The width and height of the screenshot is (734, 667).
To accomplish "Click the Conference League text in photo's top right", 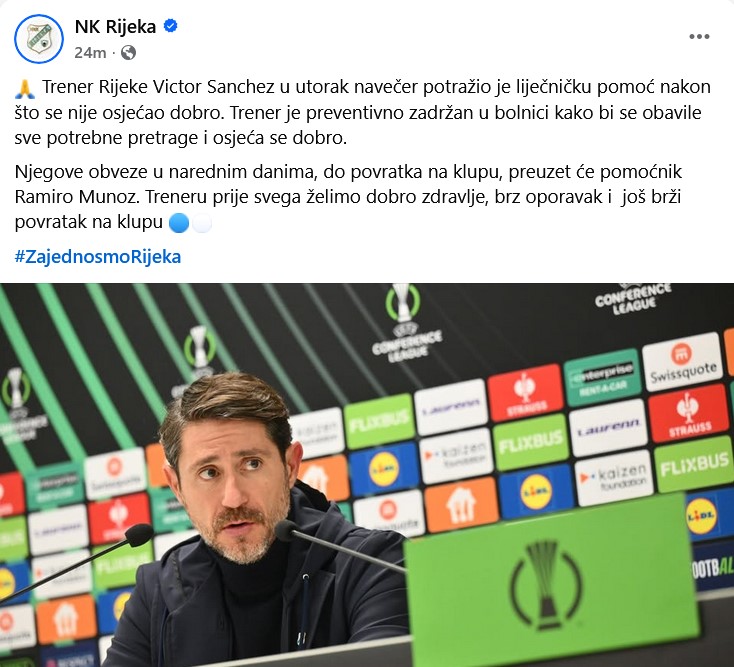I will point(633,298).
